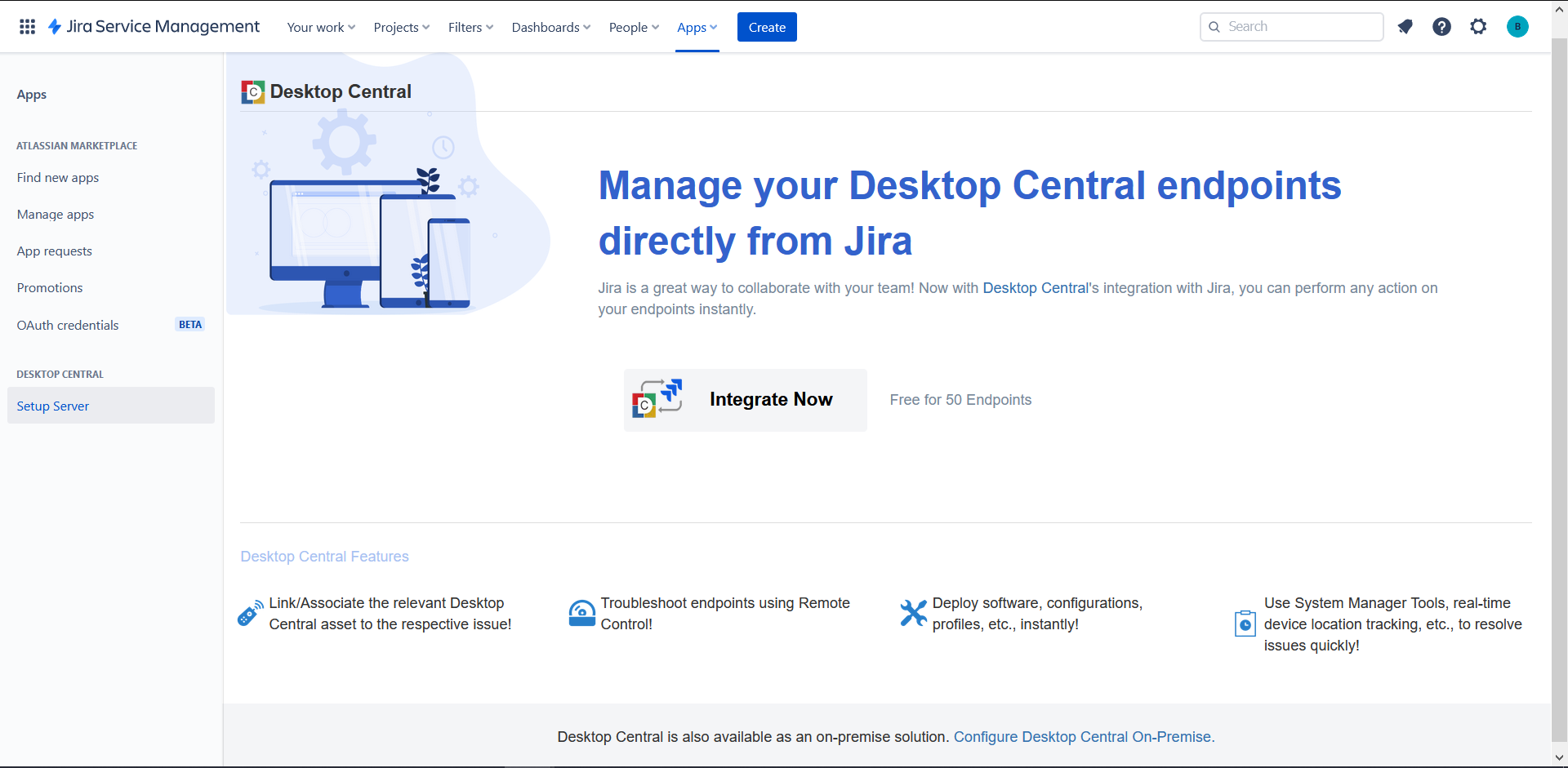The height and width of the screenshot is (768, 1568).
Task: Click the Deploy software, configurations text
Action: pyautogui.click(x=1037, y=614)
